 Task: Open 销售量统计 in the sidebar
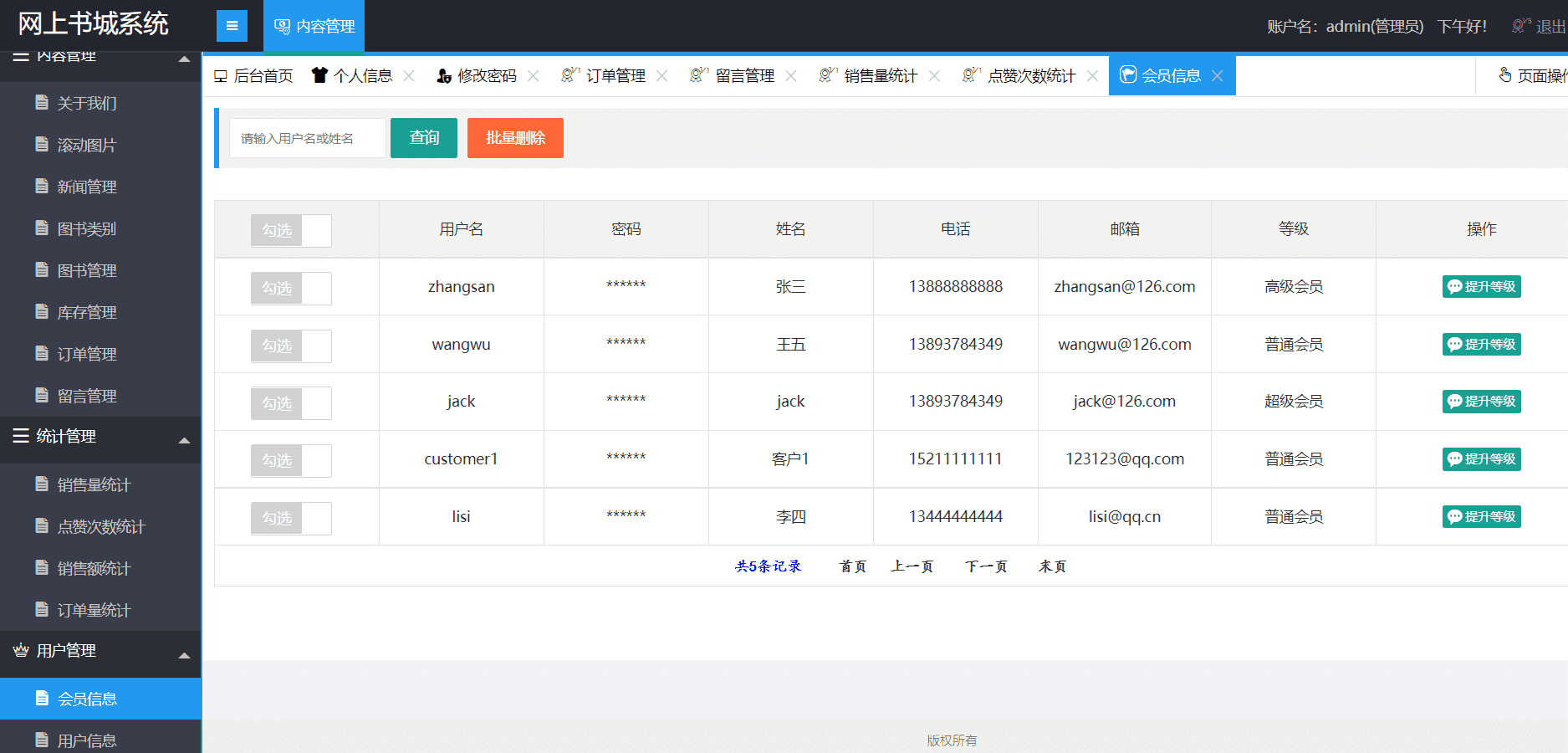click(100, 484)
